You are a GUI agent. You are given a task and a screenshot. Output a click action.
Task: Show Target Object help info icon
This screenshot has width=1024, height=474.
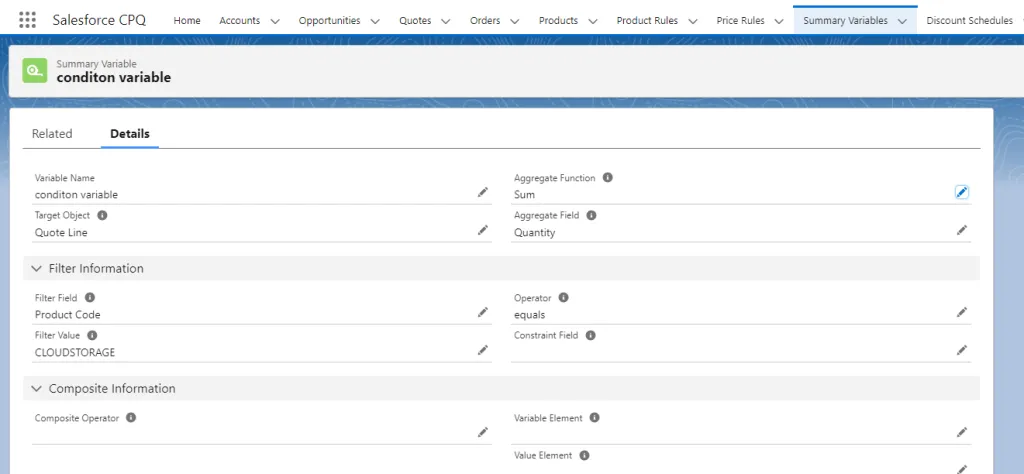(x=102, y=215)
